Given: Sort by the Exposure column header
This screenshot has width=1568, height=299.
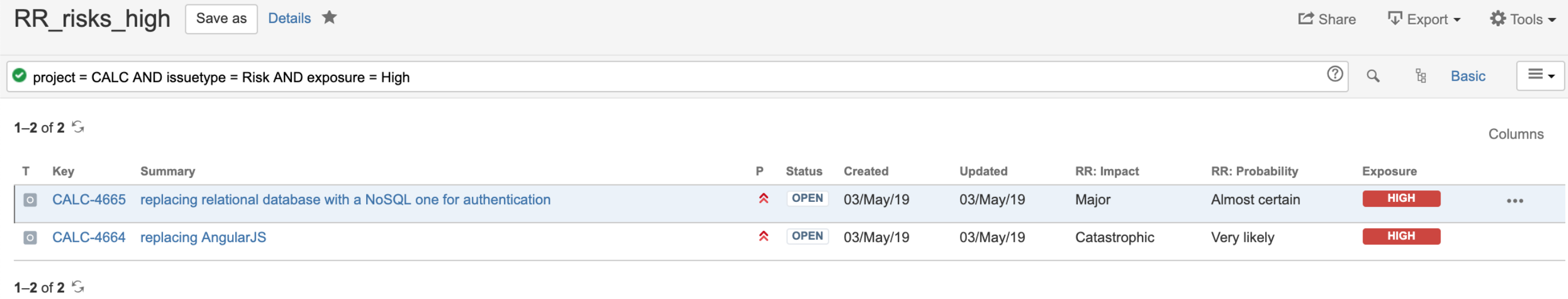Looking at the screenshot, I should 1389,171.
